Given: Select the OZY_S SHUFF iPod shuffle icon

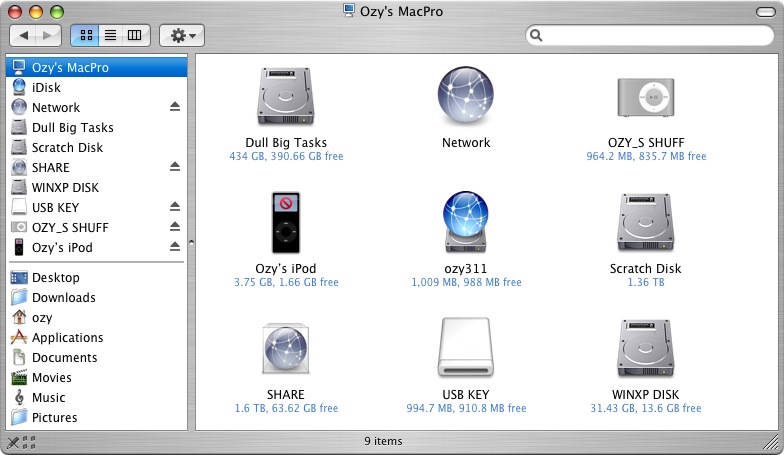Looking at the screenshot, I should (x=646, y=97).
